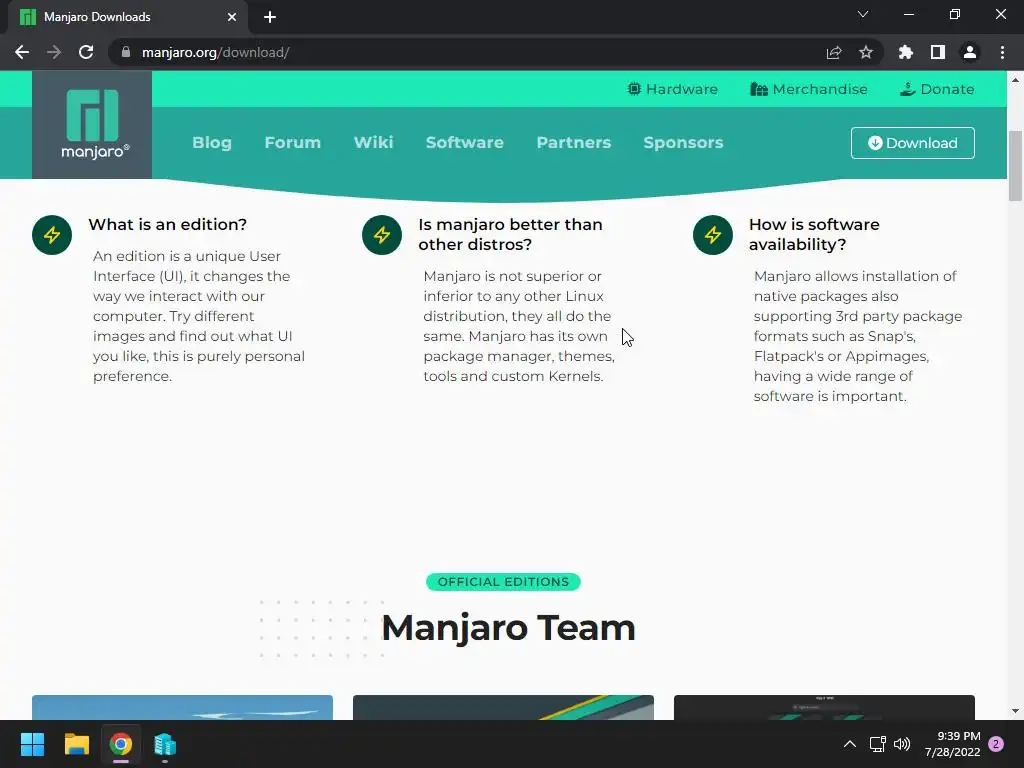Open the first blue edition thumbnail at the bottom
This screenshot has width=1024, height=768.
click(x=182, y=708)
